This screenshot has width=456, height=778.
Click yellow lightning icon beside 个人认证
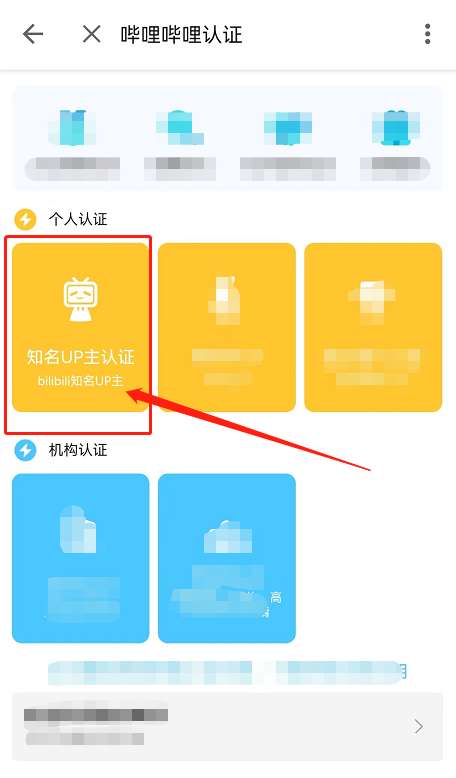[x=25, y=219]
